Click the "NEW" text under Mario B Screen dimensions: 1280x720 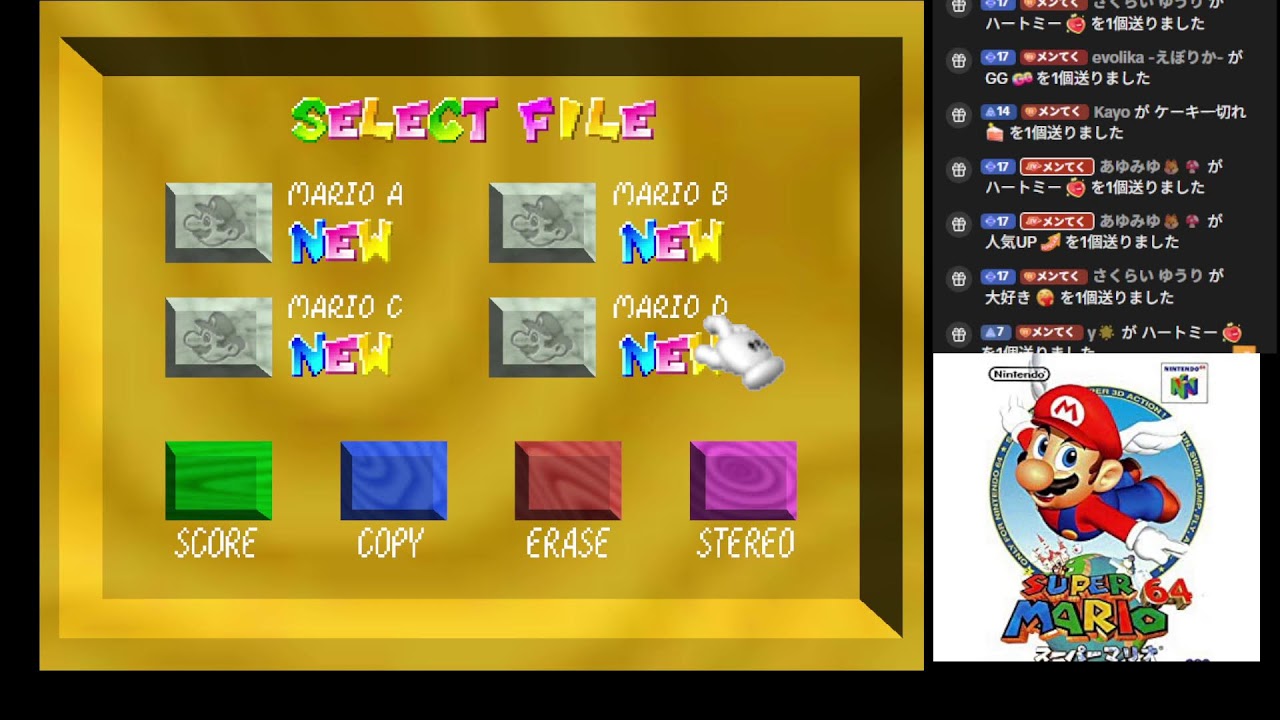(671, 242)
